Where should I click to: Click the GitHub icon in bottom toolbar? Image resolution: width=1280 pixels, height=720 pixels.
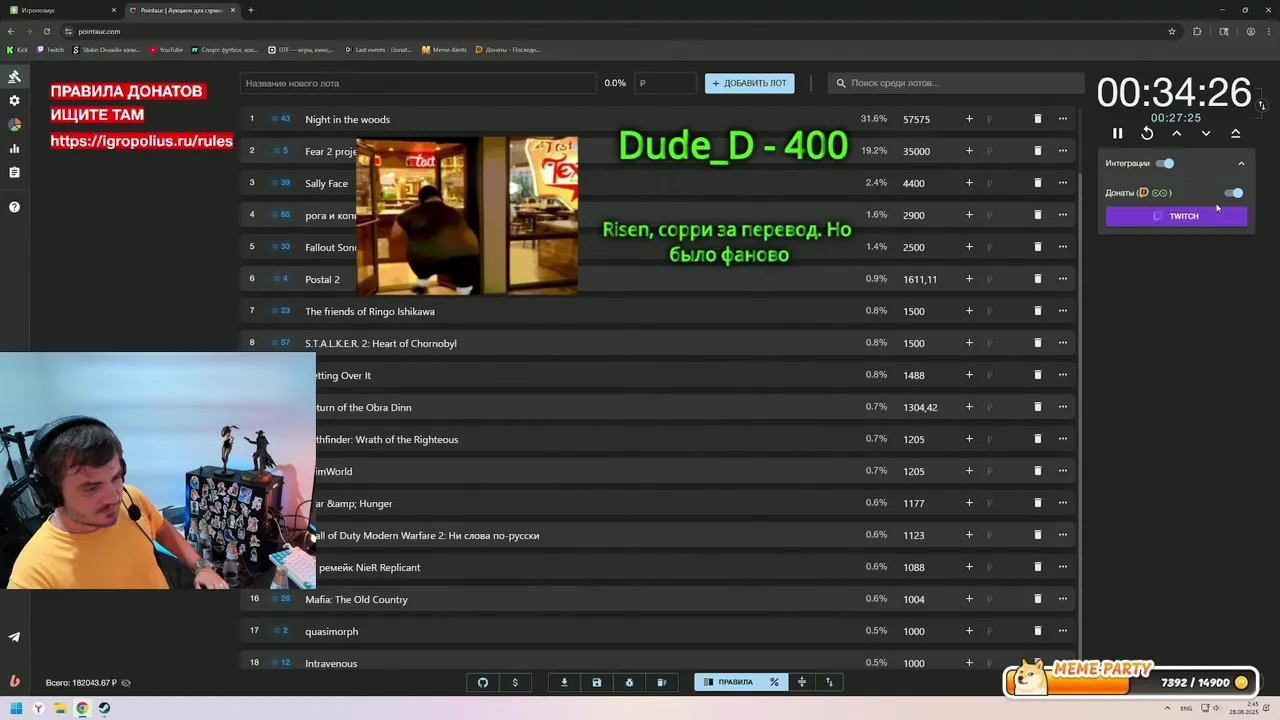pyautogui.click(x=483, y=682)
